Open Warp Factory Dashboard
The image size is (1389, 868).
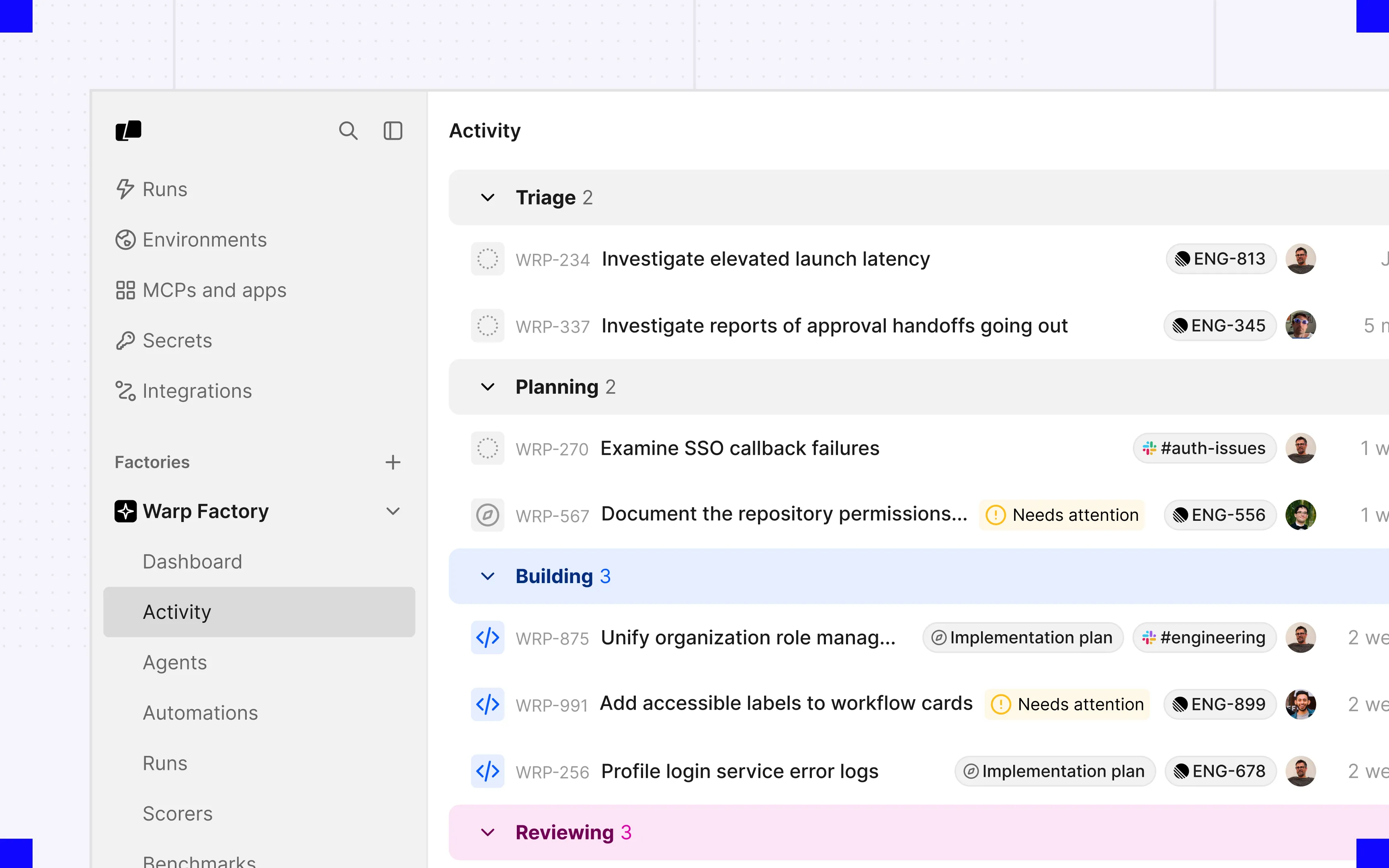click(192, 561)
